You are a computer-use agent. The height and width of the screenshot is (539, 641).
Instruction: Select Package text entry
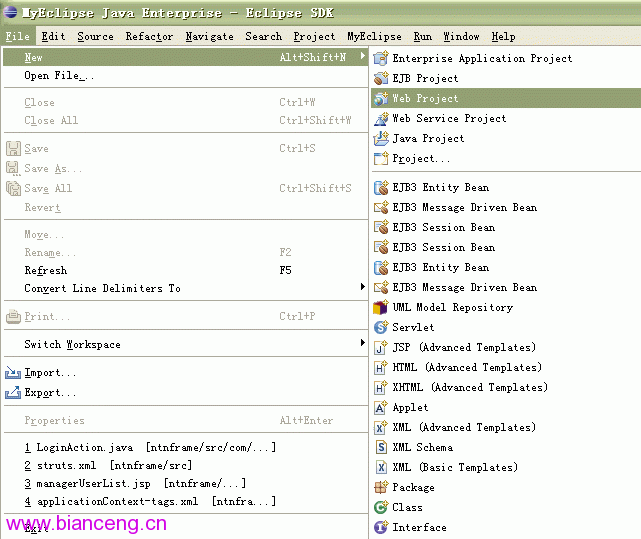413,487
